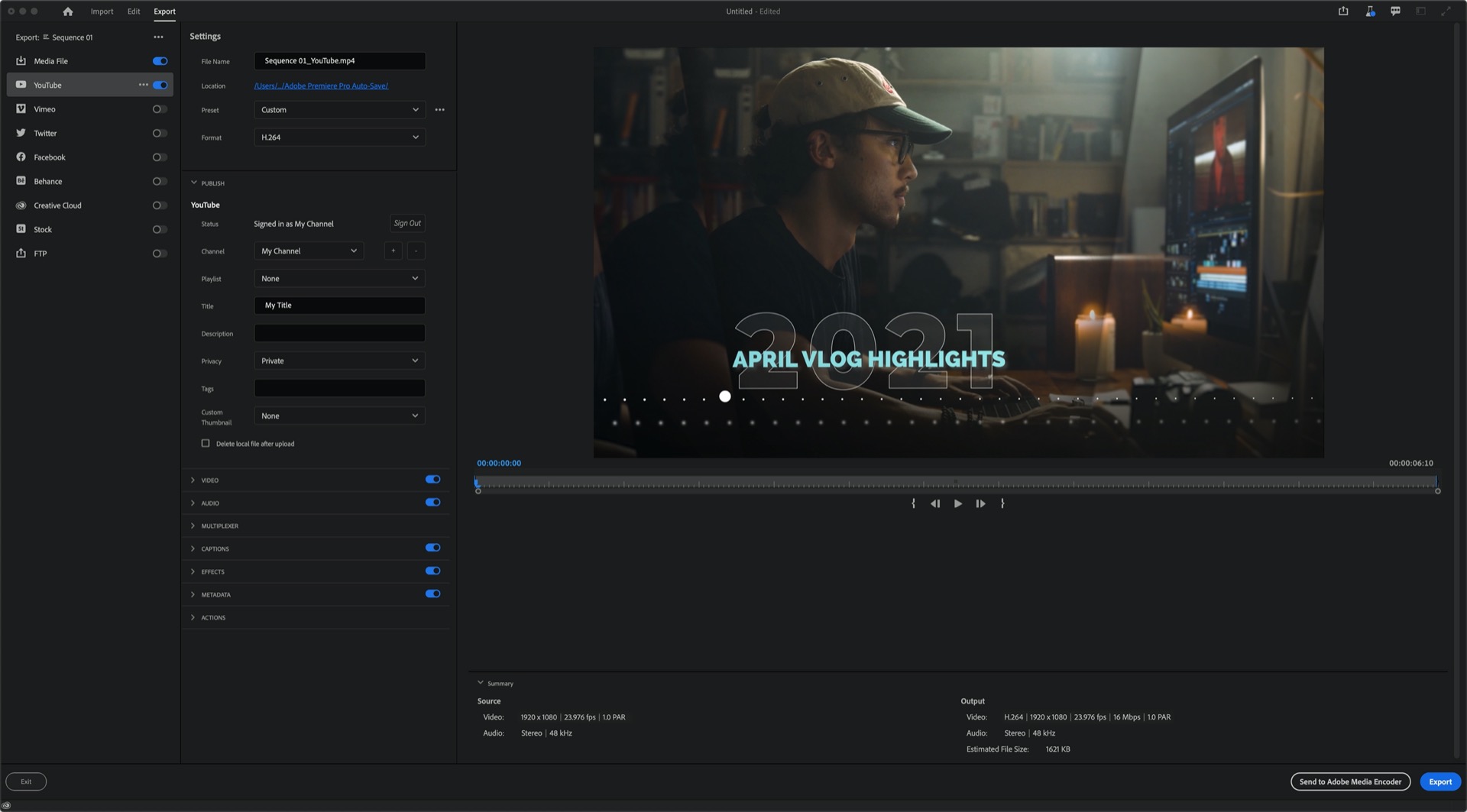
Task: Select the Creative Cloud destination
Action: [56, 205]
